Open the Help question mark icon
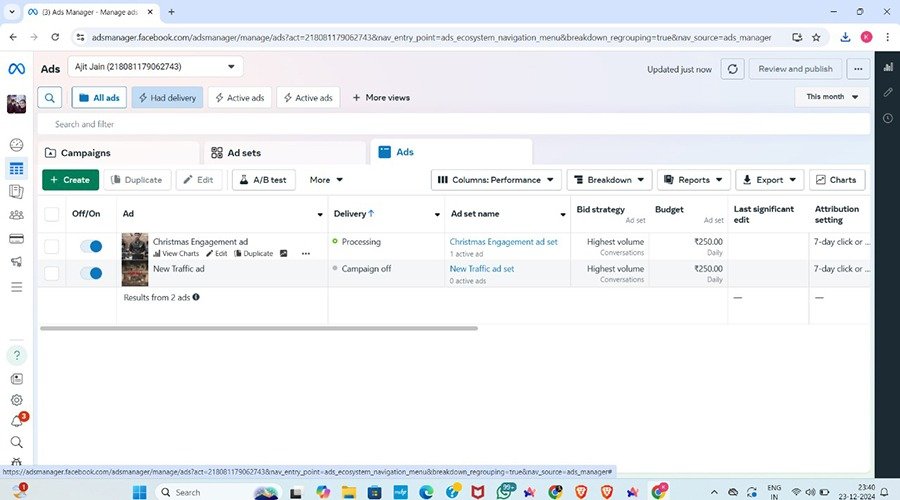 coord(17,355)
